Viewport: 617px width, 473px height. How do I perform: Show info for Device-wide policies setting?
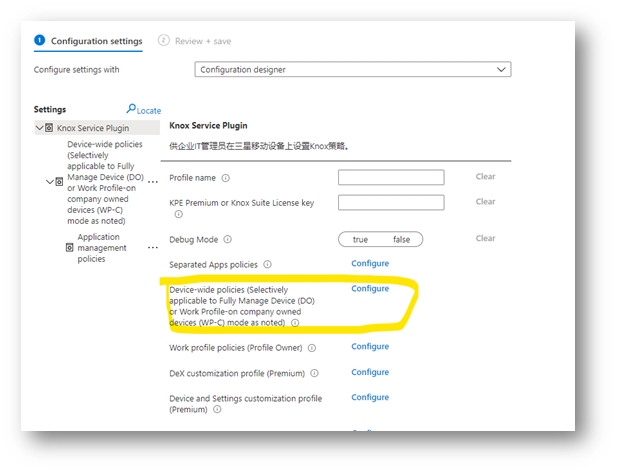tap(295, 323)
